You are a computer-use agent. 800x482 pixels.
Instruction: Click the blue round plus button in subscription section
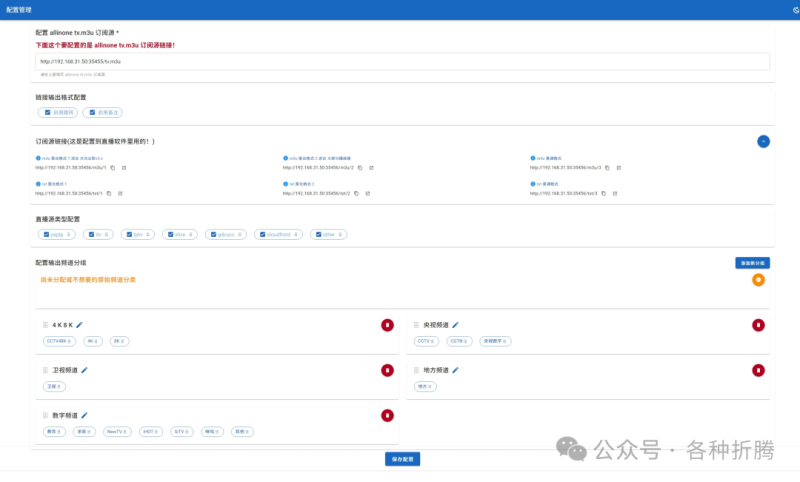point(763,142)
